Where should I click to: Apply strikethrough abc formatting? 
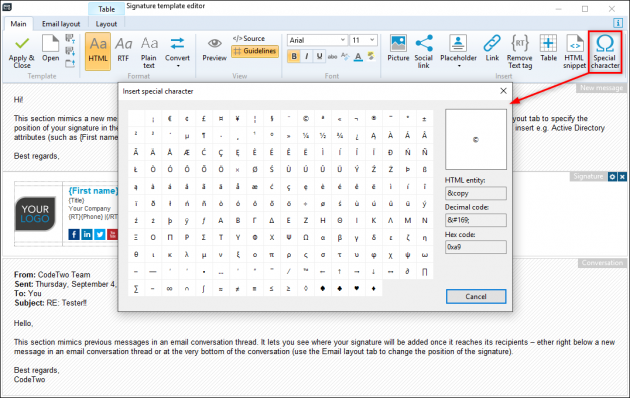click(332, 57)
